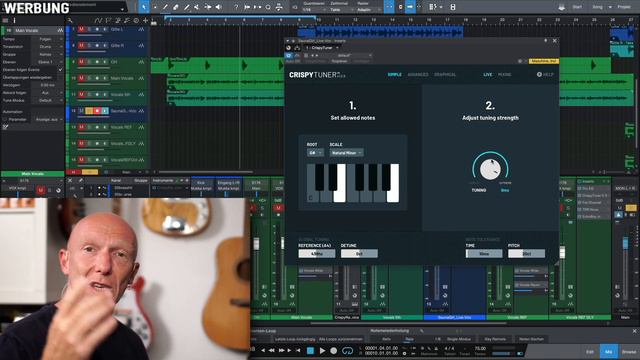
Task: Select the Listen speaker tool
Action: (x=219, y=7)
